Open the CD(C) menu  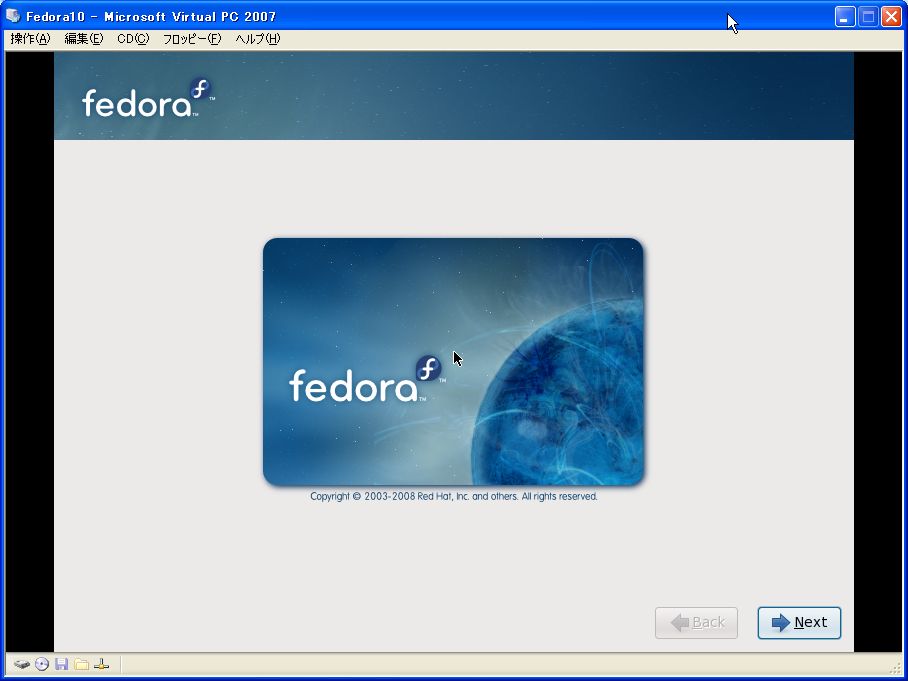tap(133, 39)
